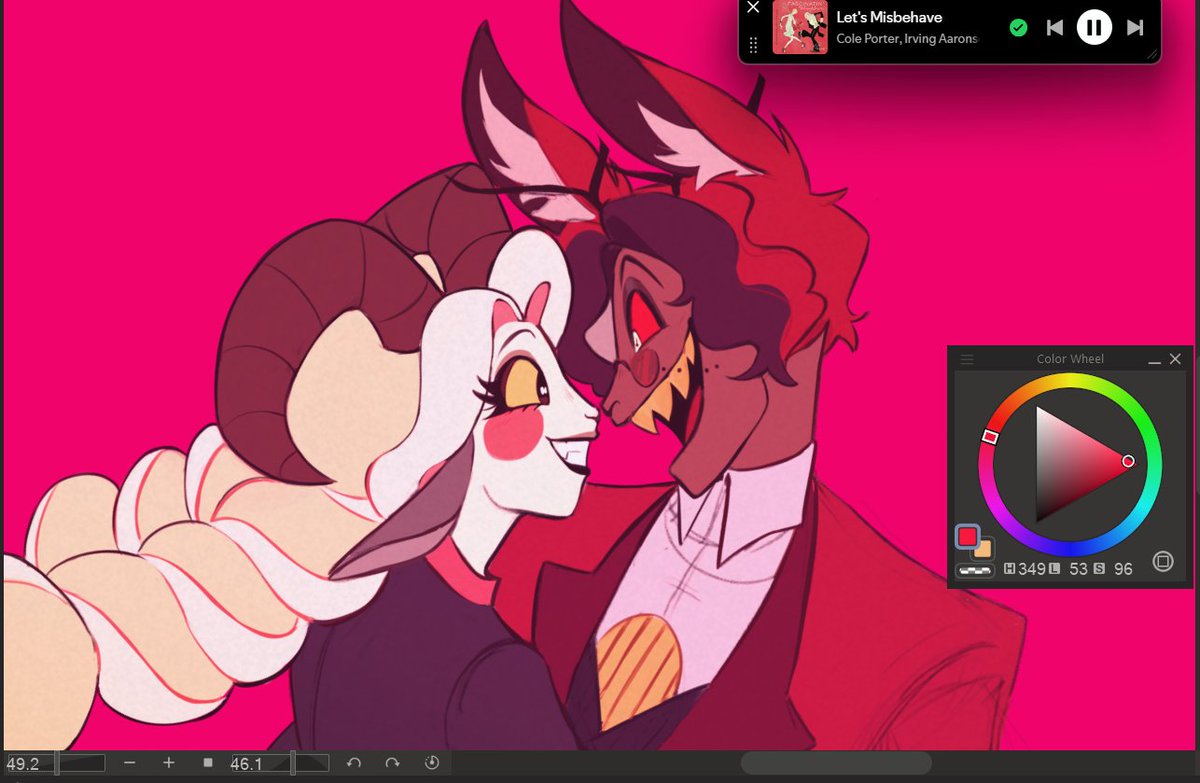Skip to next track in miniplayer
The width and height of the screenshot is (1200, 783).
click(x=1135, y=28)
